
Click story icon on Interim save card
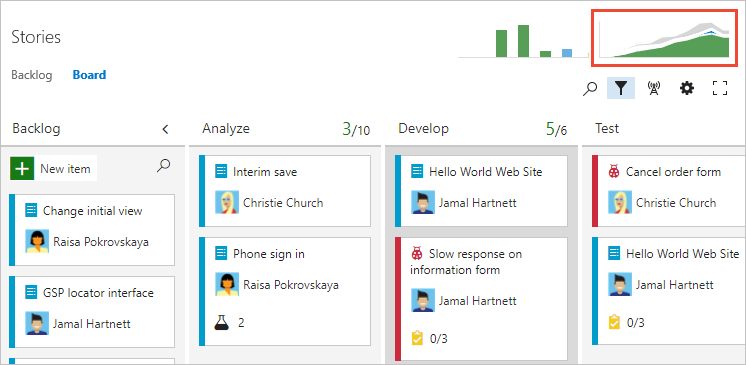[x=221, y=172]
